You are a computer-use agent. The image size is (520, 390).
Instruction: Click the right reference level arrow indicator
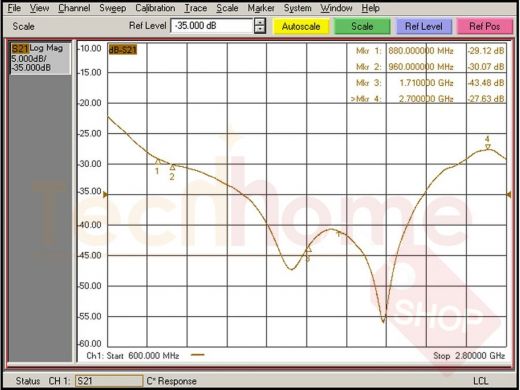509,194
